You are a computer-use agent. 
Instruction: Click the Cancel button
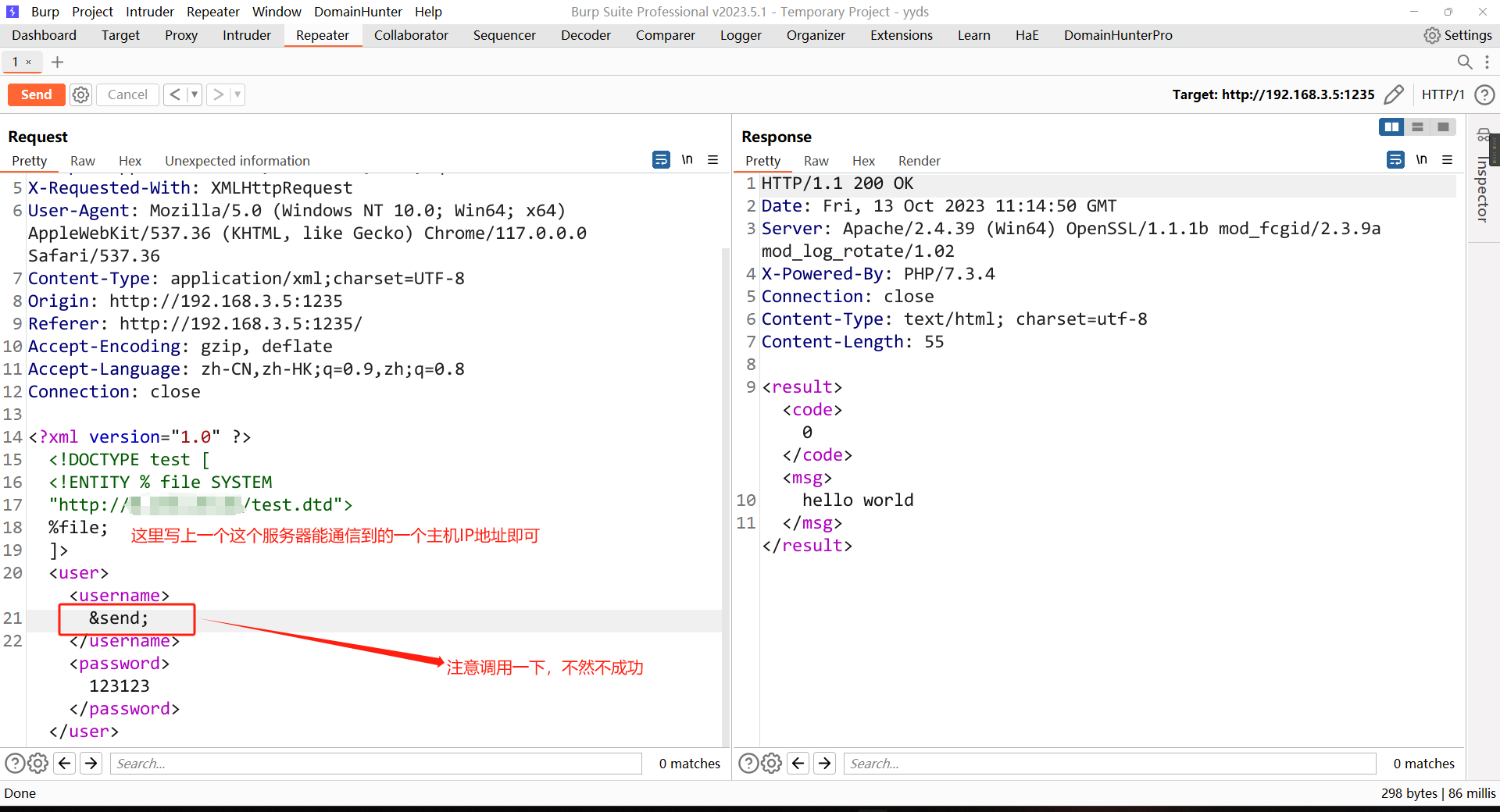click(x=127, y=94)
